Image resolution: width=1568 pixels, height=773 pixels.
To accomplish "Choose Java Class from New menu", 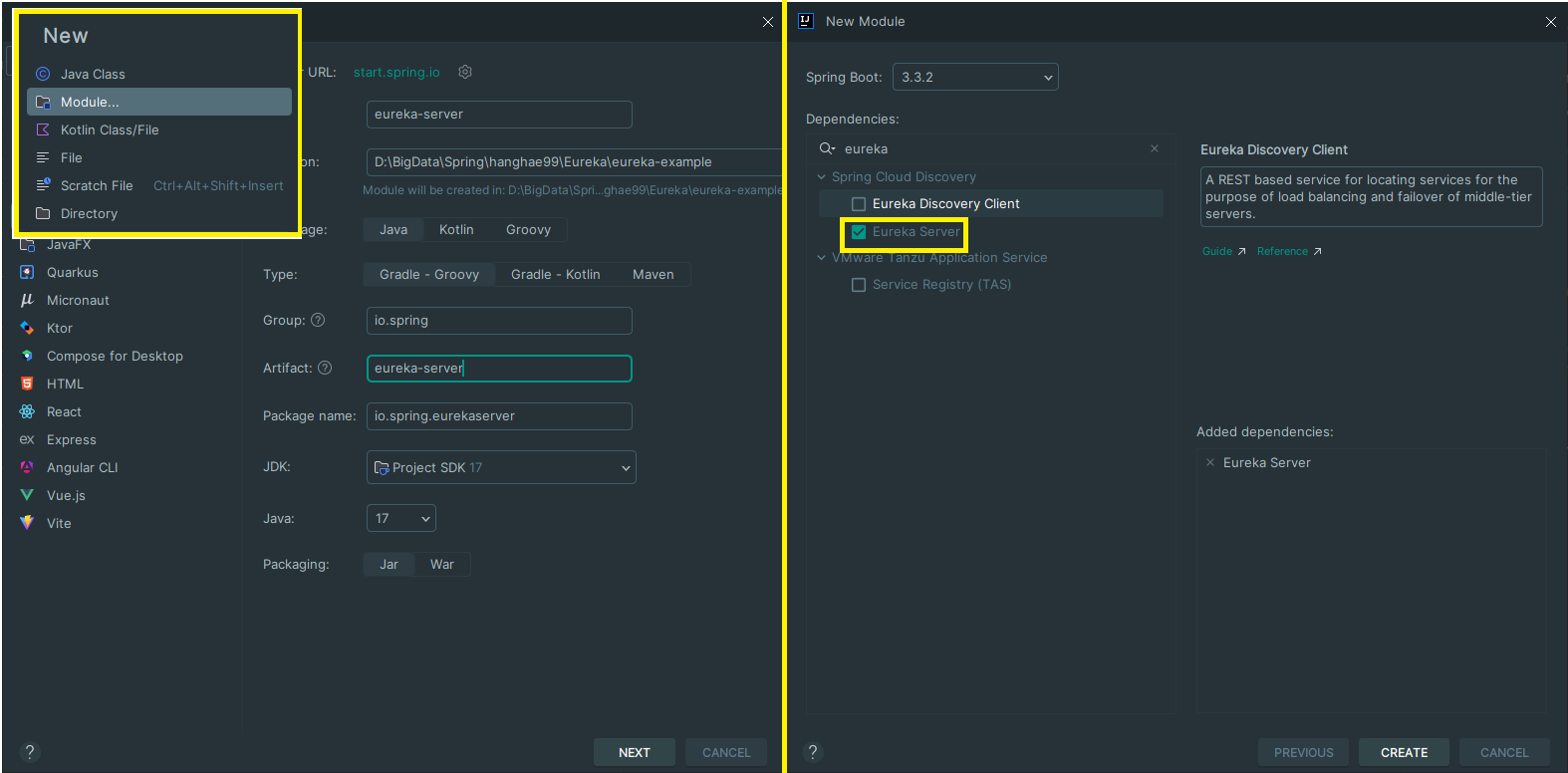I will (x=159, y=74).
